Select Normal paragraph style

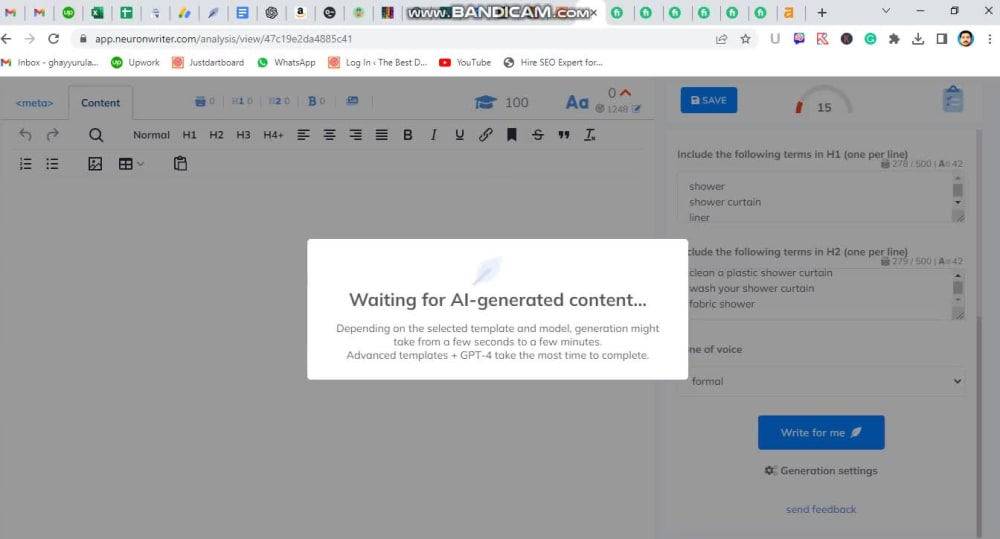[x=151, y=135]
